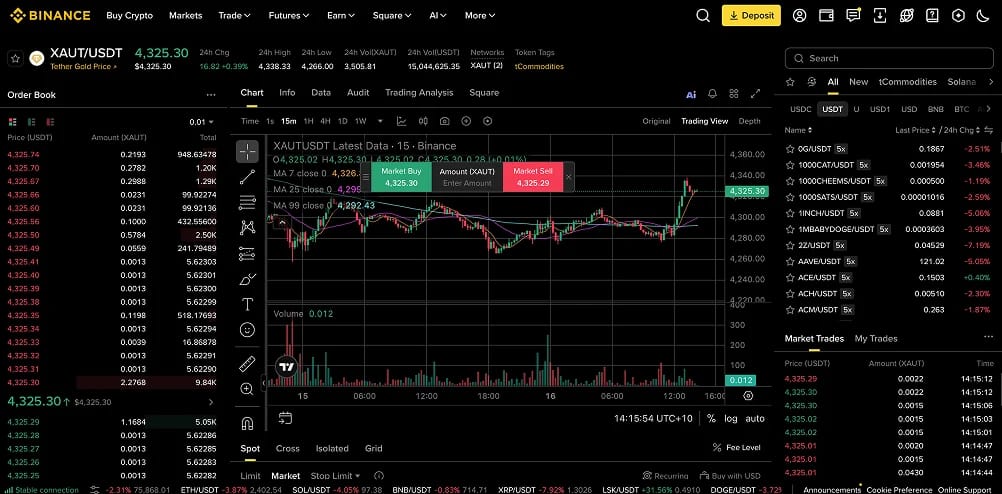Click the green Market Buy button
This screenshot has width=1002, height=494.
click(401, 177)
